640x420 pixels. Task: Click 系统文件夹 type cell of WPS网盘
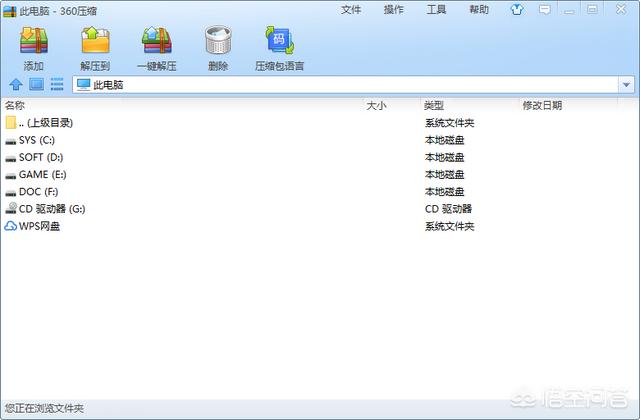(x=449, y=227)
